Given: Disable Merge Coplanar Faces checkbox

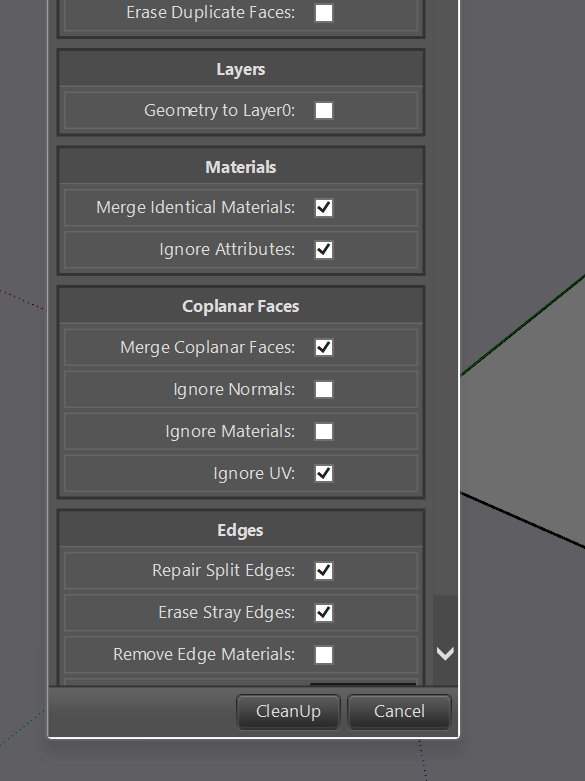Looking at the screenshot, I should point(324,347).
